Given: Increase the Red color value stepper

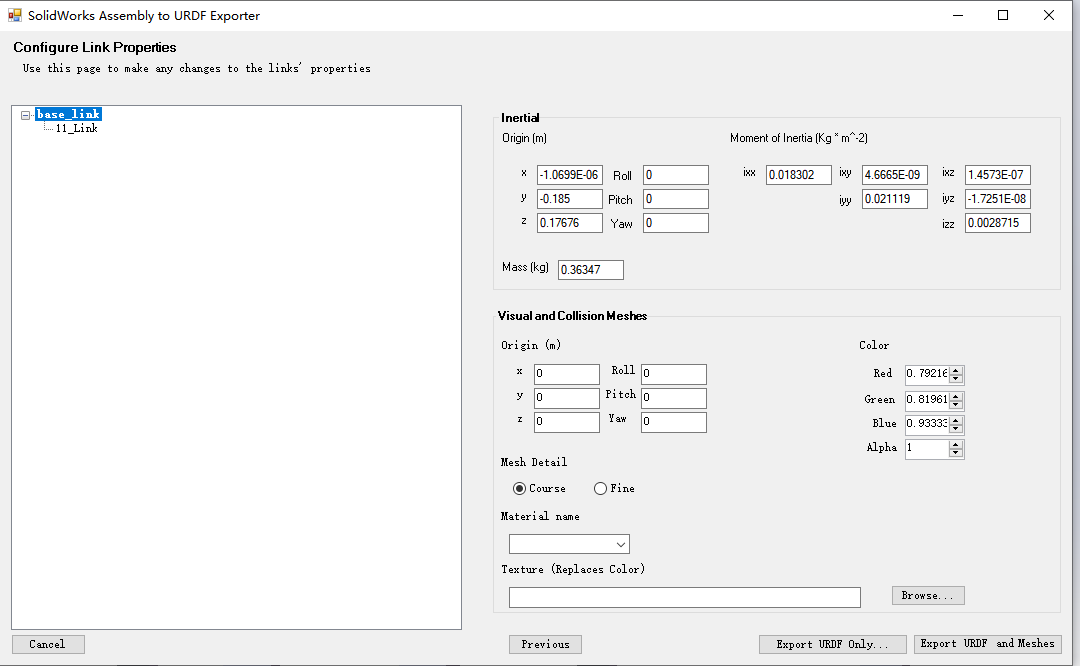Looking at the screenshot, I should click(956, 370).
